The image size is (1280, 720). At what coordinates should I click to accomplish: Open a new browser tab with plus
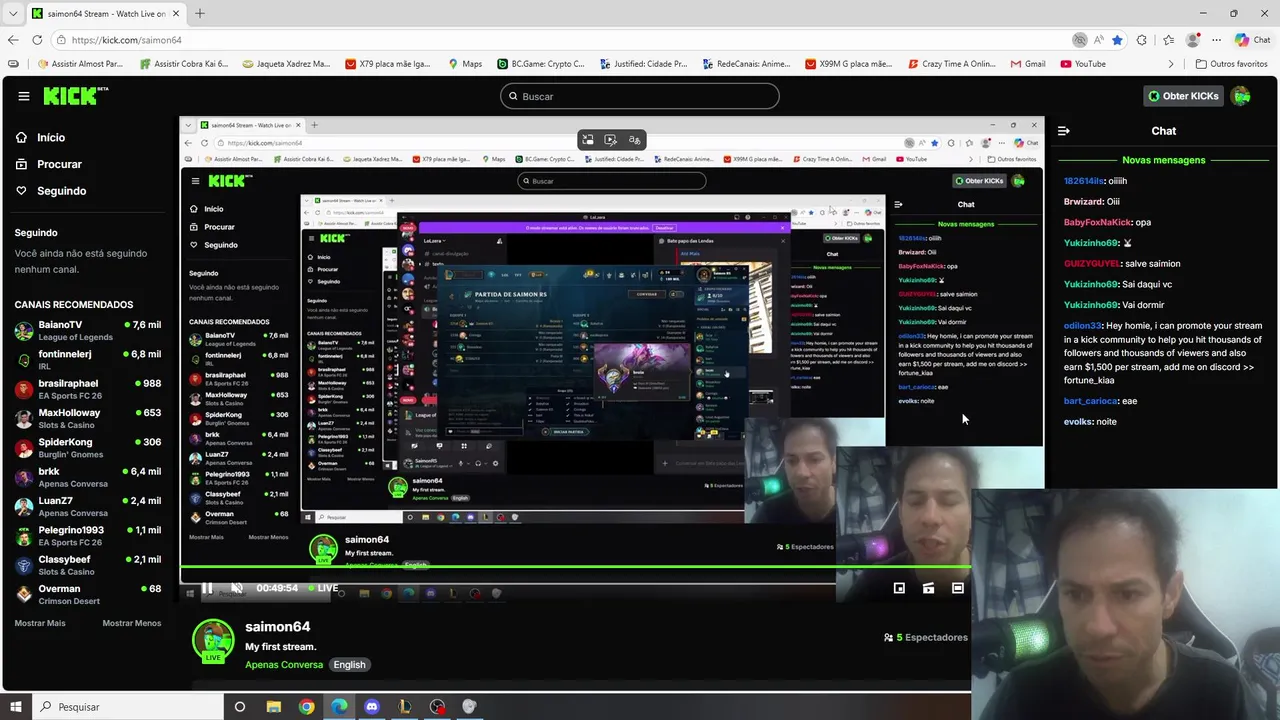[x=199, y=13]
